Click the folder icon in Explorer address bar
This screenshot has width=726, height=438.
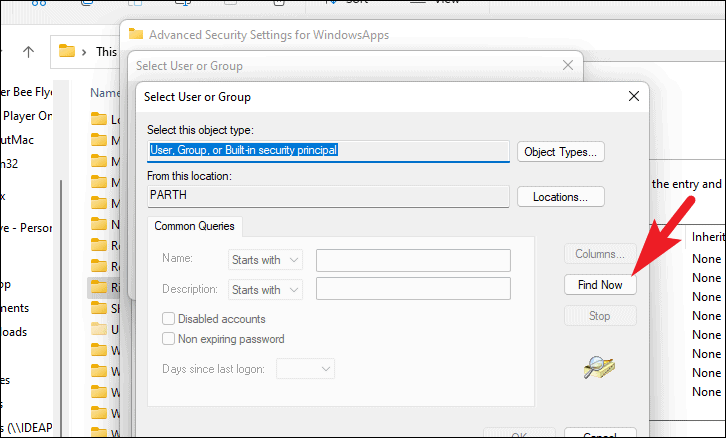point(67,50)
